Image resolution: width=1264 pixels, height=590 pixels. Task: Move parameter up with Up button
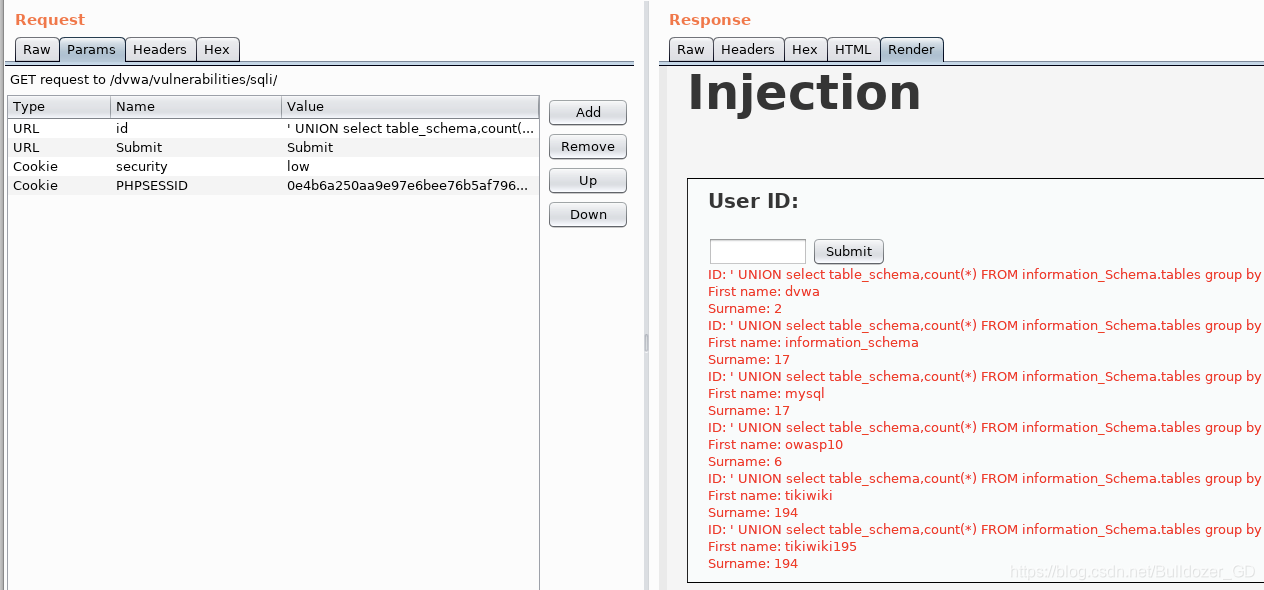pos(588,180)
